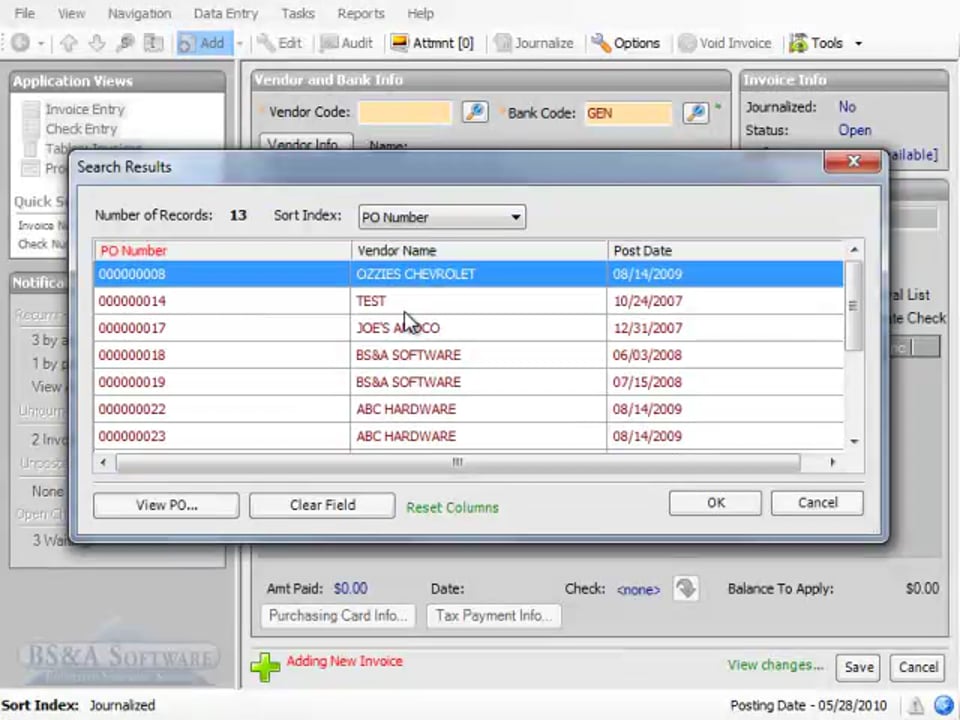The height and width of the screenshot is (720, 960).
Task: Click horizontal scrollbar right arrow
Action: (x=833, y=462)
